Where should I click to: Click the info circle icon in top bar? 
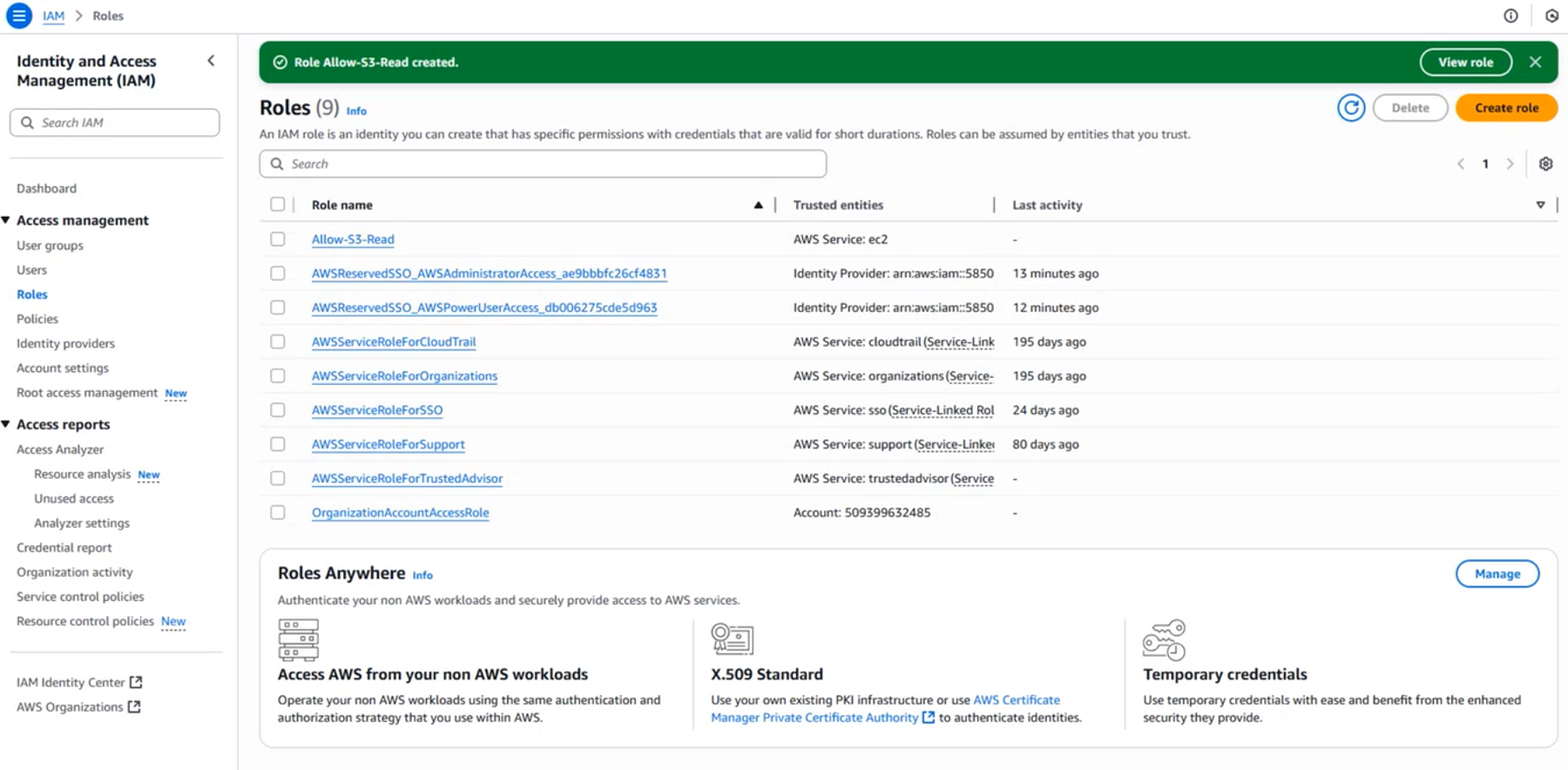pos(1511,16)
